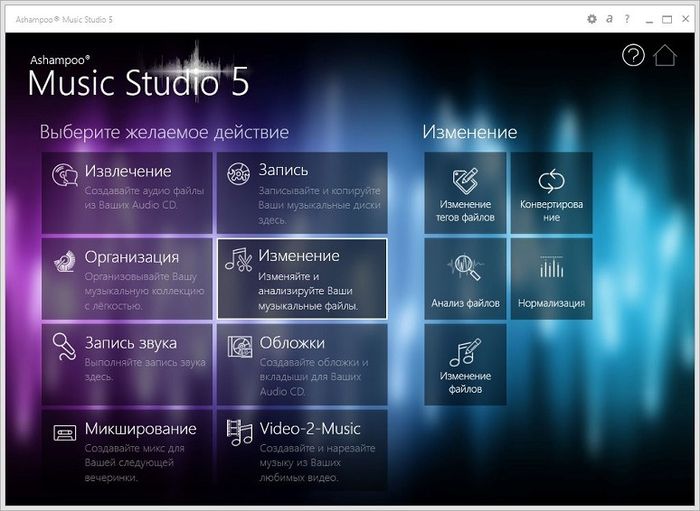The width and height of the screenshot is (700, 511).
Task: Launch the Микширование cassette tile
Action: click(127, 449)
